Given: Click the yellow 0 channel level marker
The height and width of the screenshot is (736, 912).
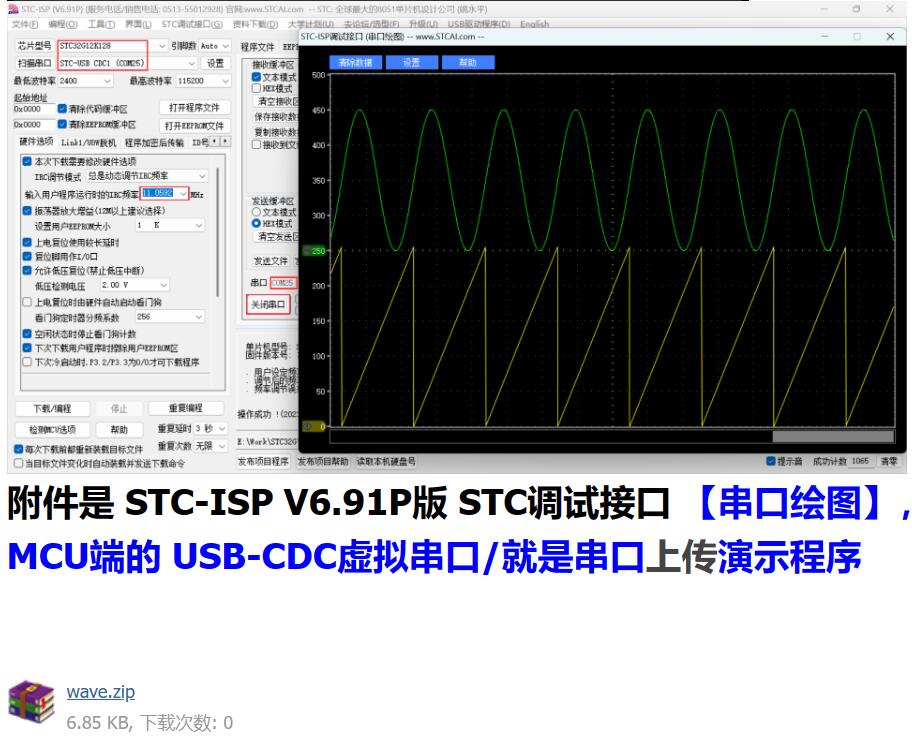Looking at the screenshot, I should pos(315,426).
